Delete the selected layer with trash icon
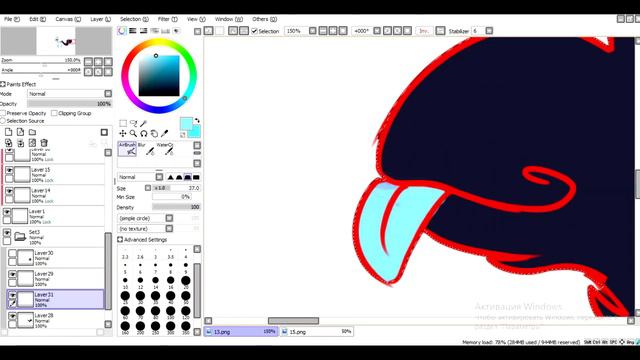 44,143
